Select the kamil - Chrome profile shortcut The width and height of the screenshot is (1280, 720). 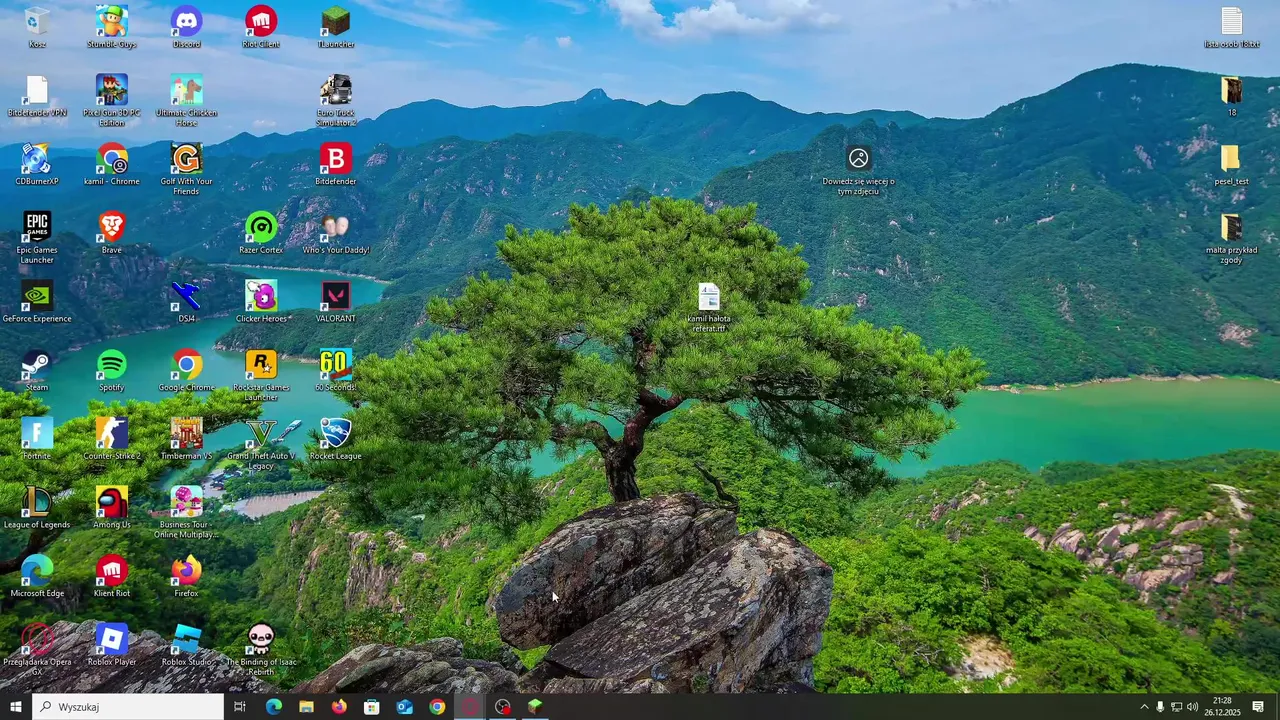pos(112,165)
